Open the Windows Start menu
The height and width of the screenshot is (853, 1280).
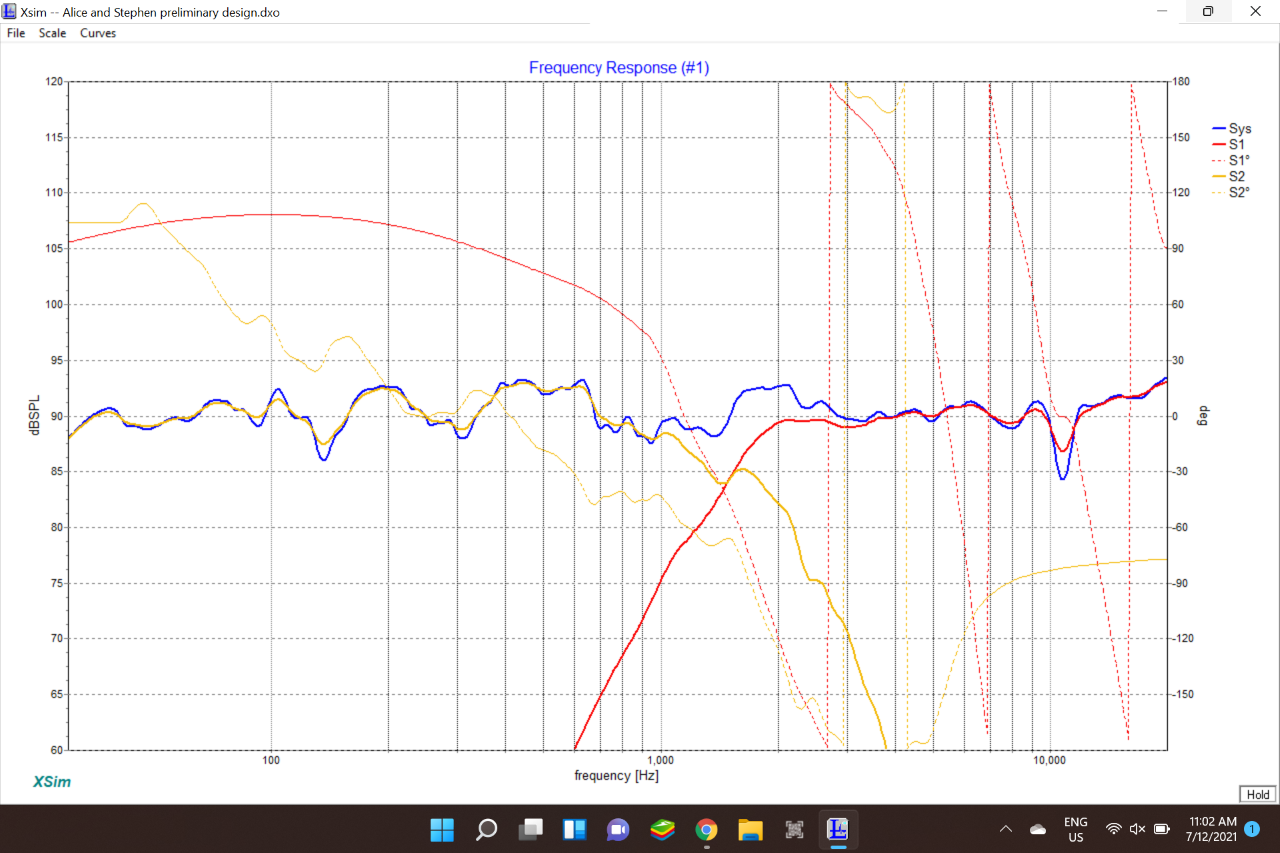(x=441, y=829)
